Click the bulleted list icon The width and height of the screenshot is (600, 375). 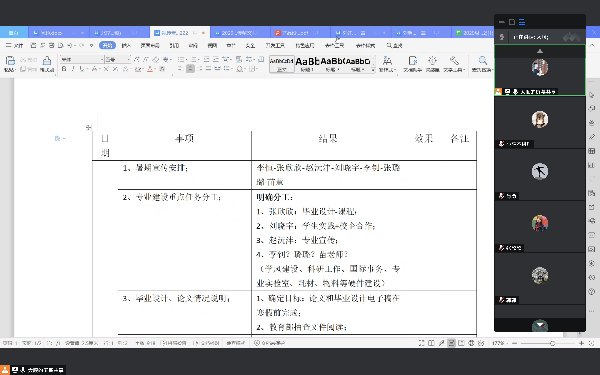tap(181, 59)
